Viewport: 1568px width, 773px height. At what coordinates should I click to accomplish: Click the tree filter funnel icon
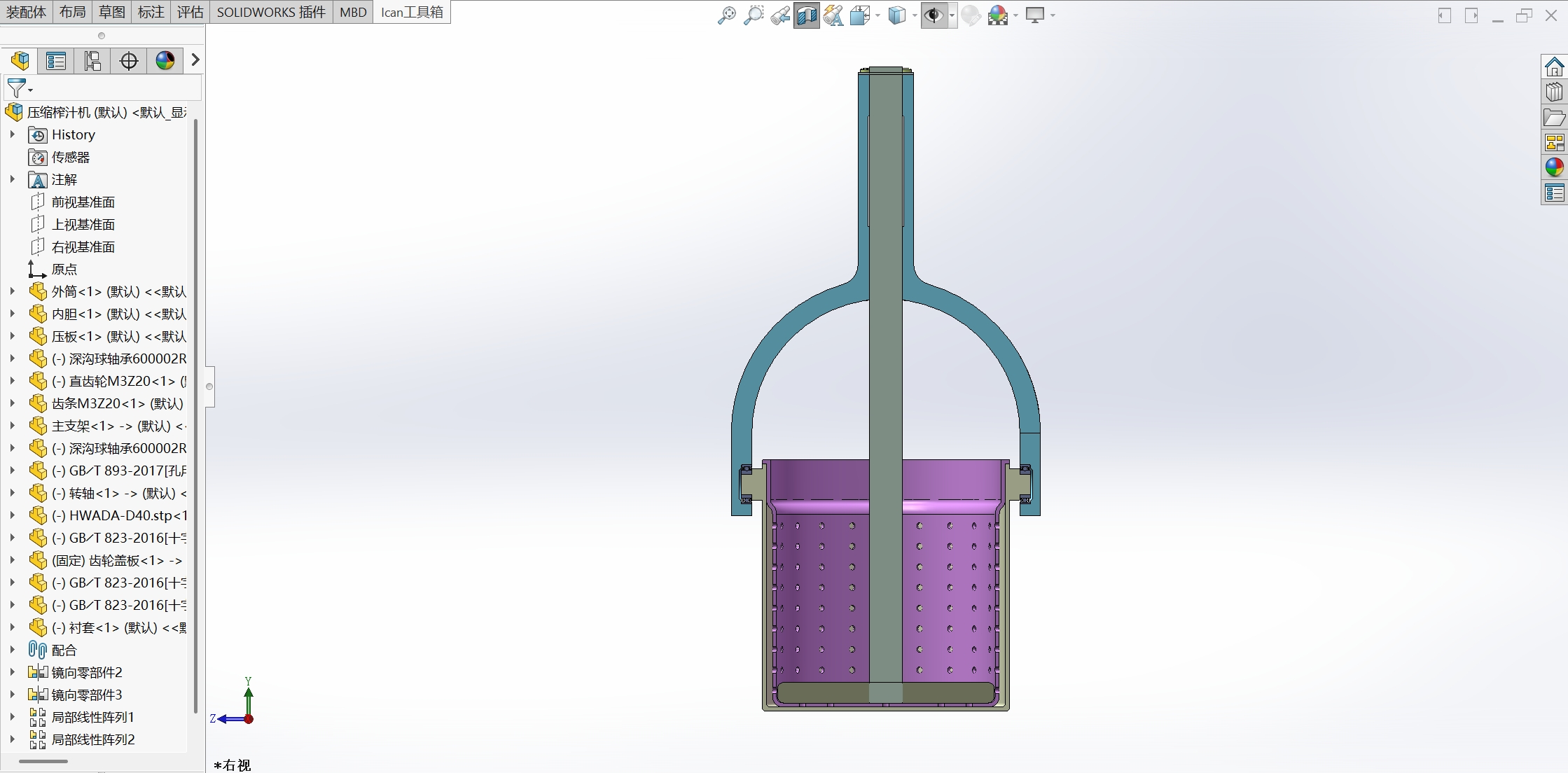coord(16,88)
